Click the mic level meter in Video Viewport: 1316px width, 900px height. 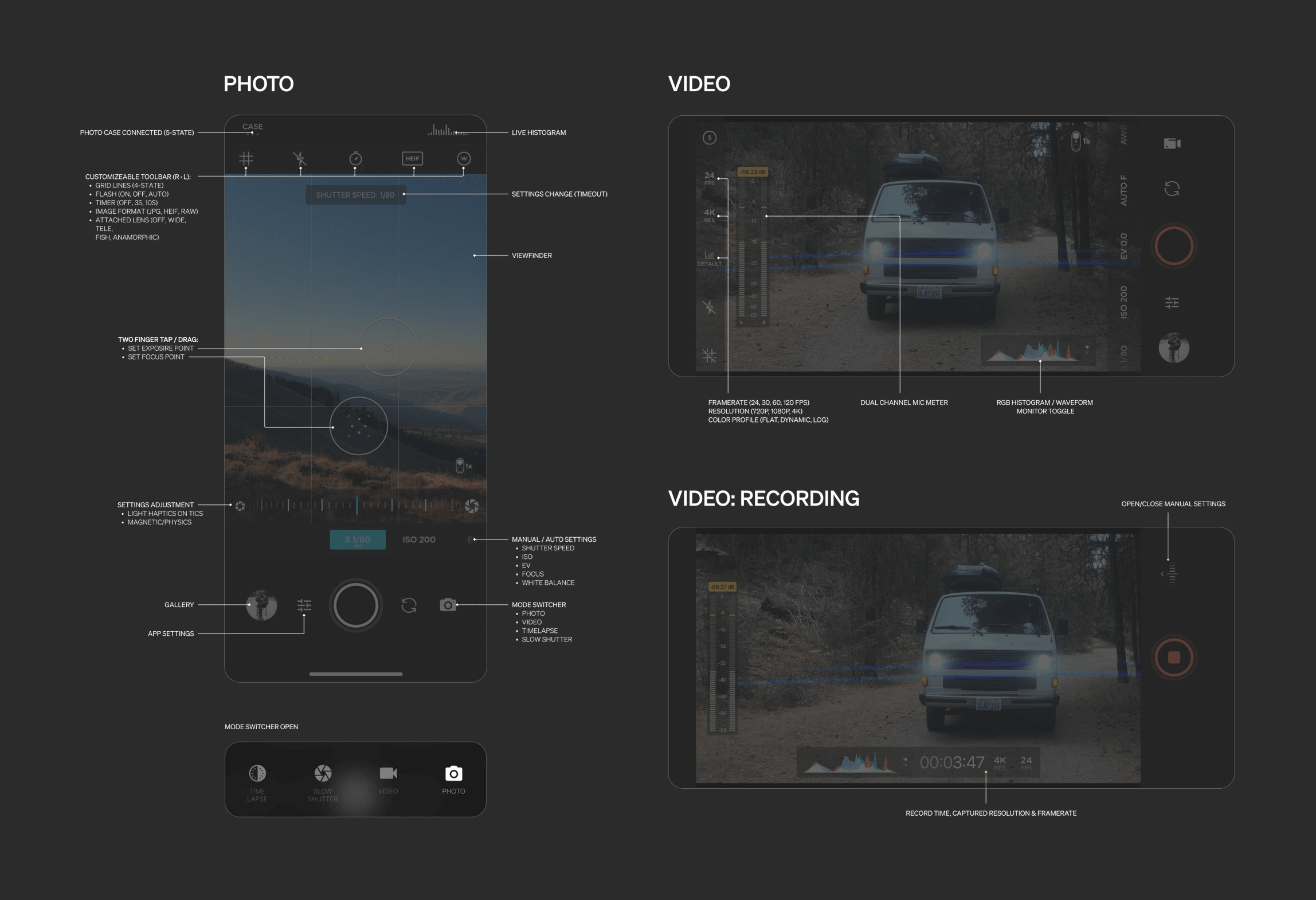(753, 251)
